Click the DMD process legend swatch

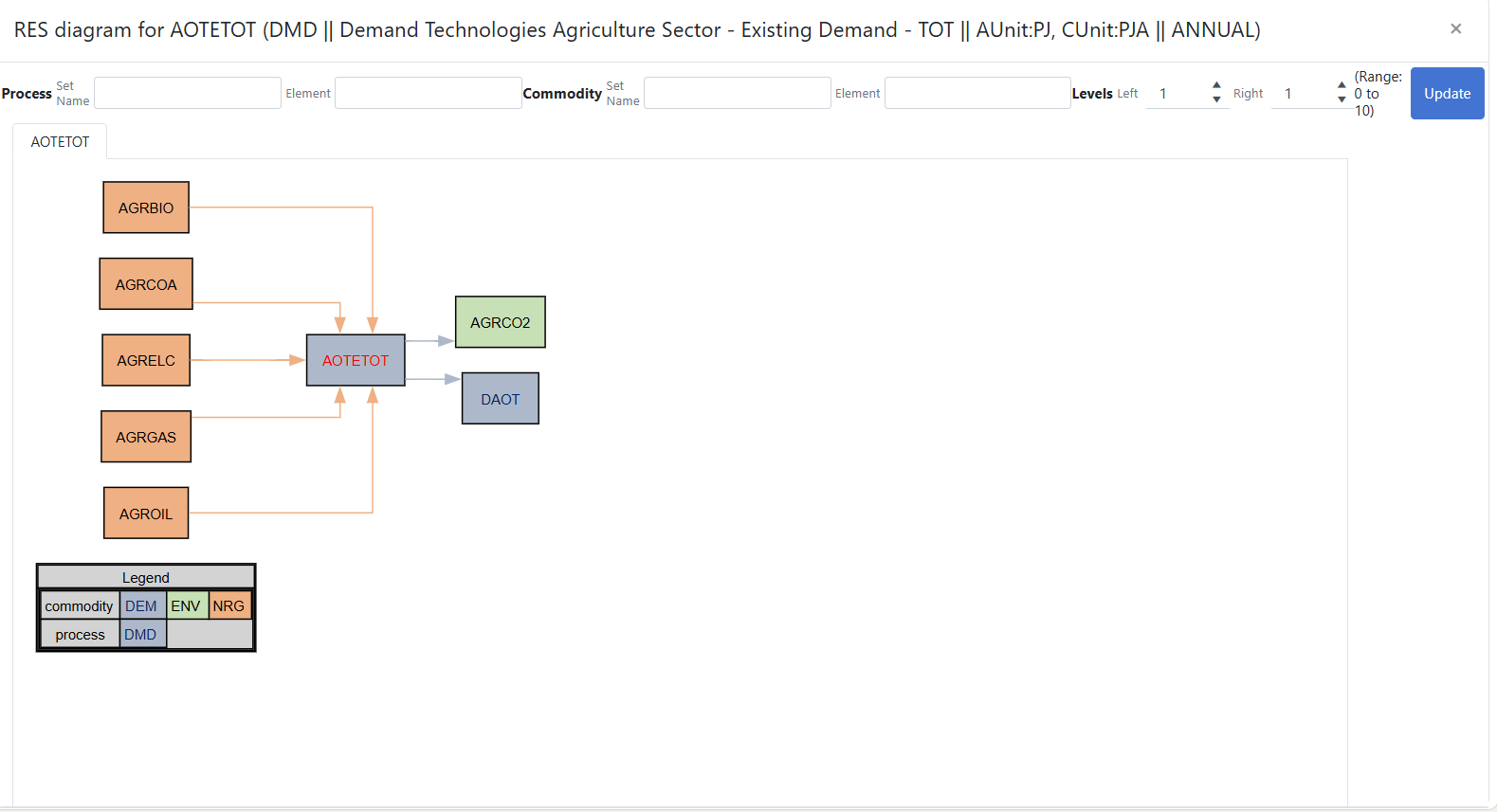(142, 635)
